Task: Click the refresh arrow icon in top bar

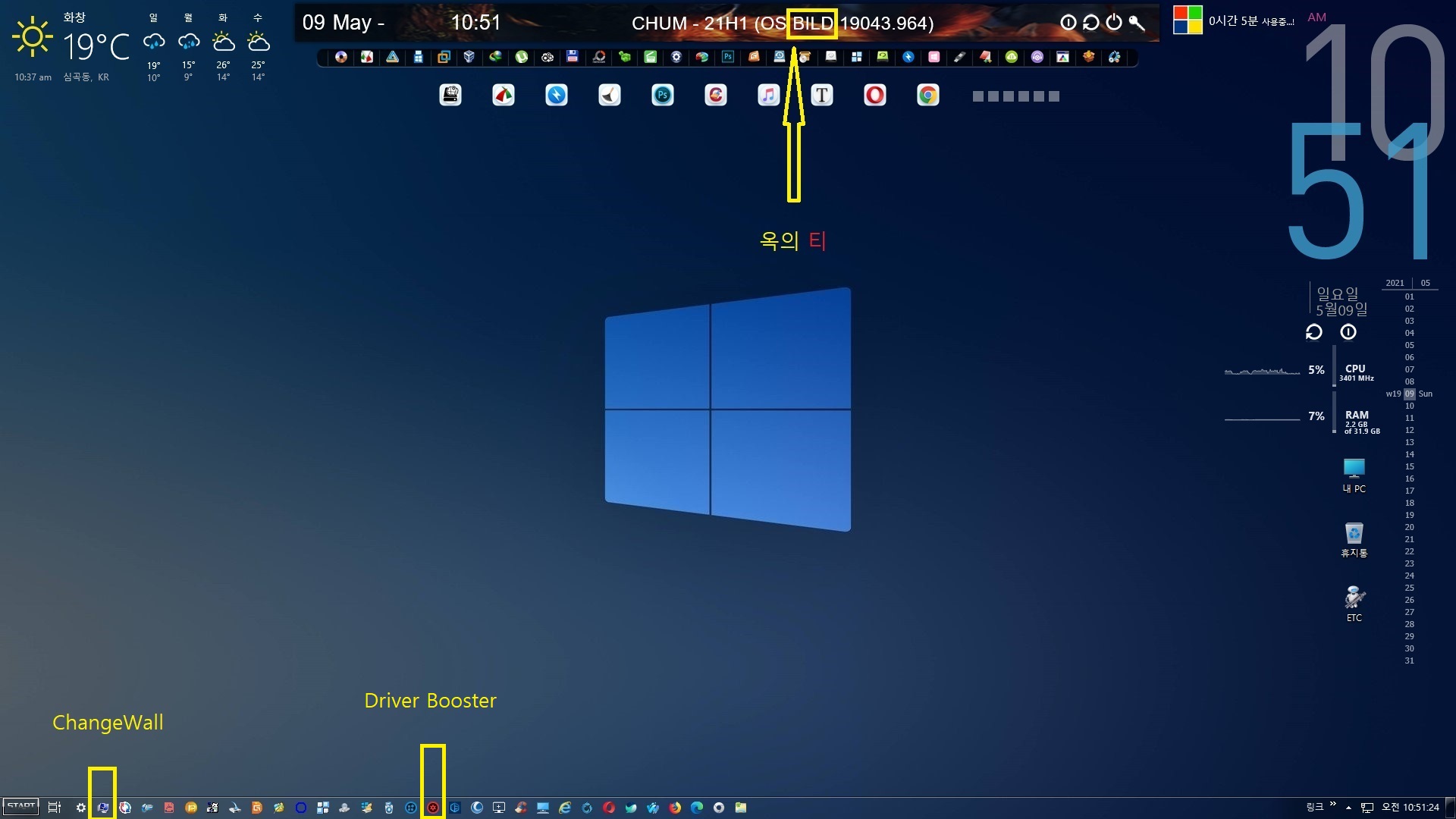Action: coord(1091,23)
